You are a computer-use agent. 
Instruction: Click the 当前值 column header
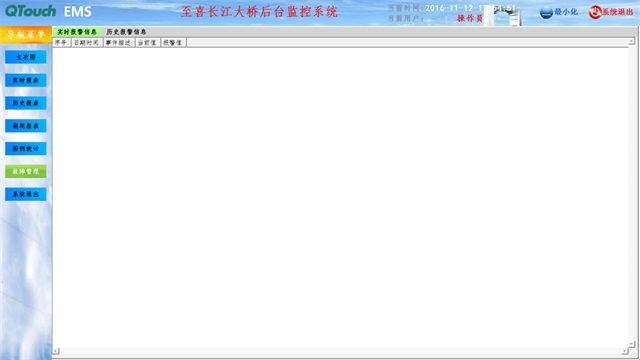147,42
